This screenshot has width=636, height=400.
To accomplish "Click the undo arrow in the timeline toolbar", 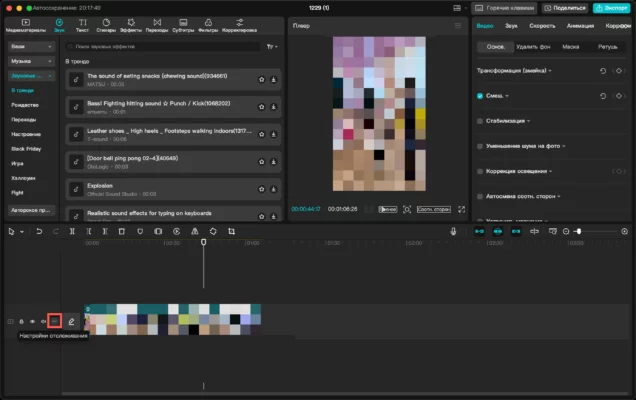I will pyautogui.click(x=39, y=231).
